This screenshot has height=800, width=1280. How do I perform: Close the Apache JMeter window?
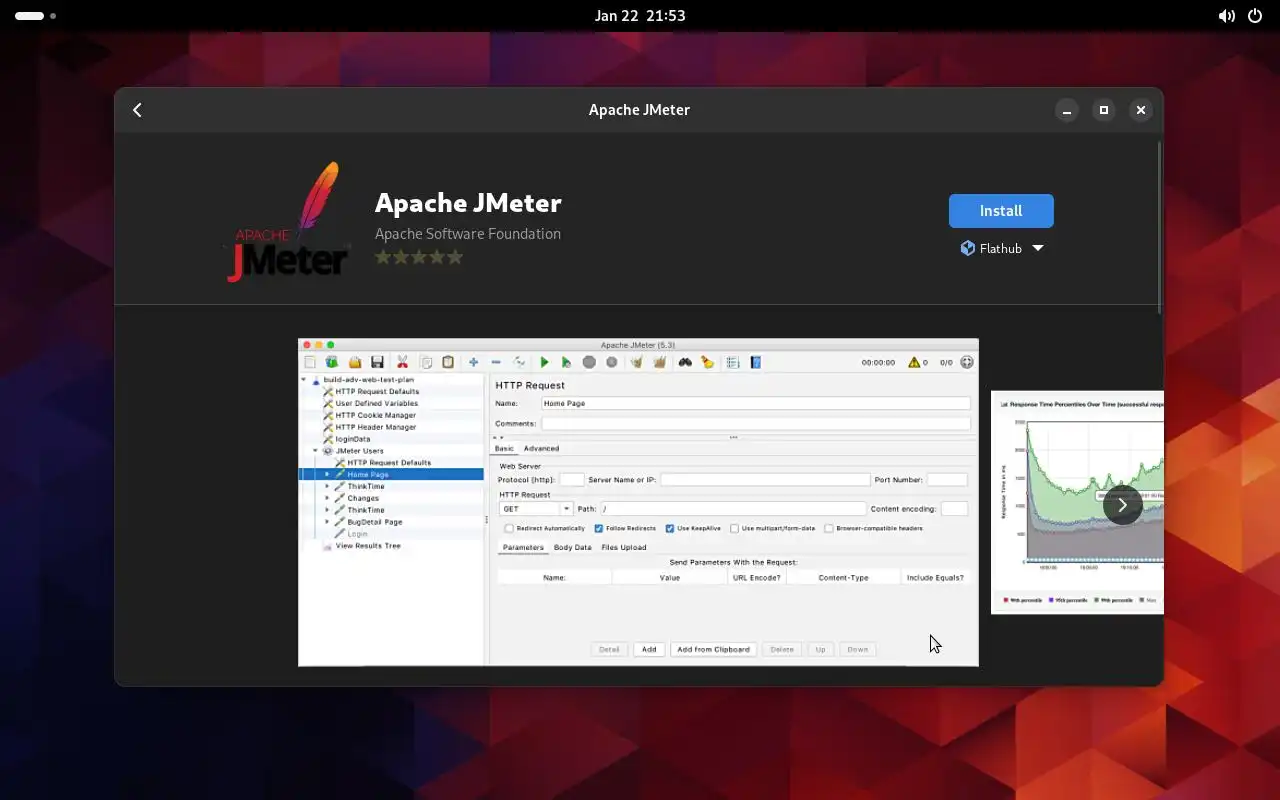tap(1141, 110)
